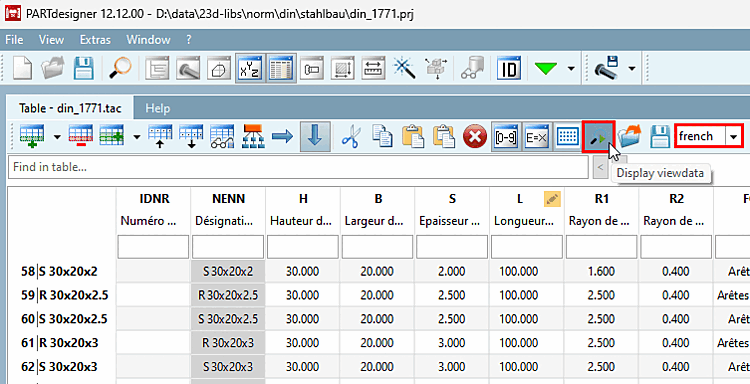The height and width of the screenshot is (384, 750).
Task: Click the filter box under IDNR column
Action: tap(153, 247)
